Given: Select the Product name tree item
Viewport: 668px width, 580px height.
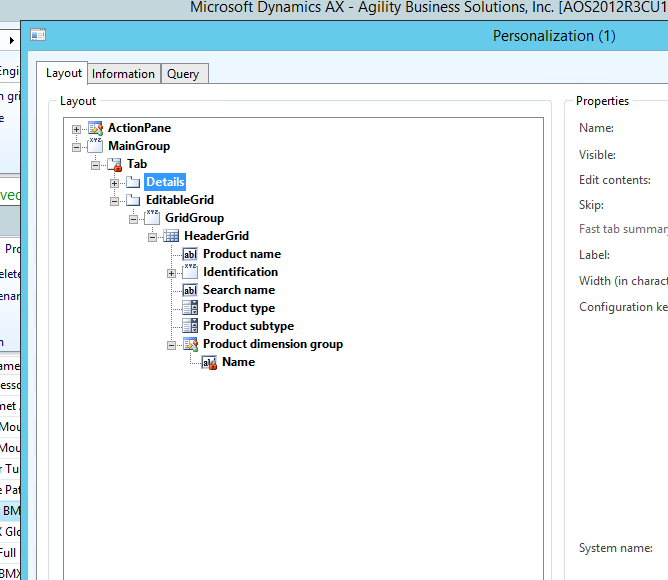Looking at the screenshot, I should tap(242, 254).
